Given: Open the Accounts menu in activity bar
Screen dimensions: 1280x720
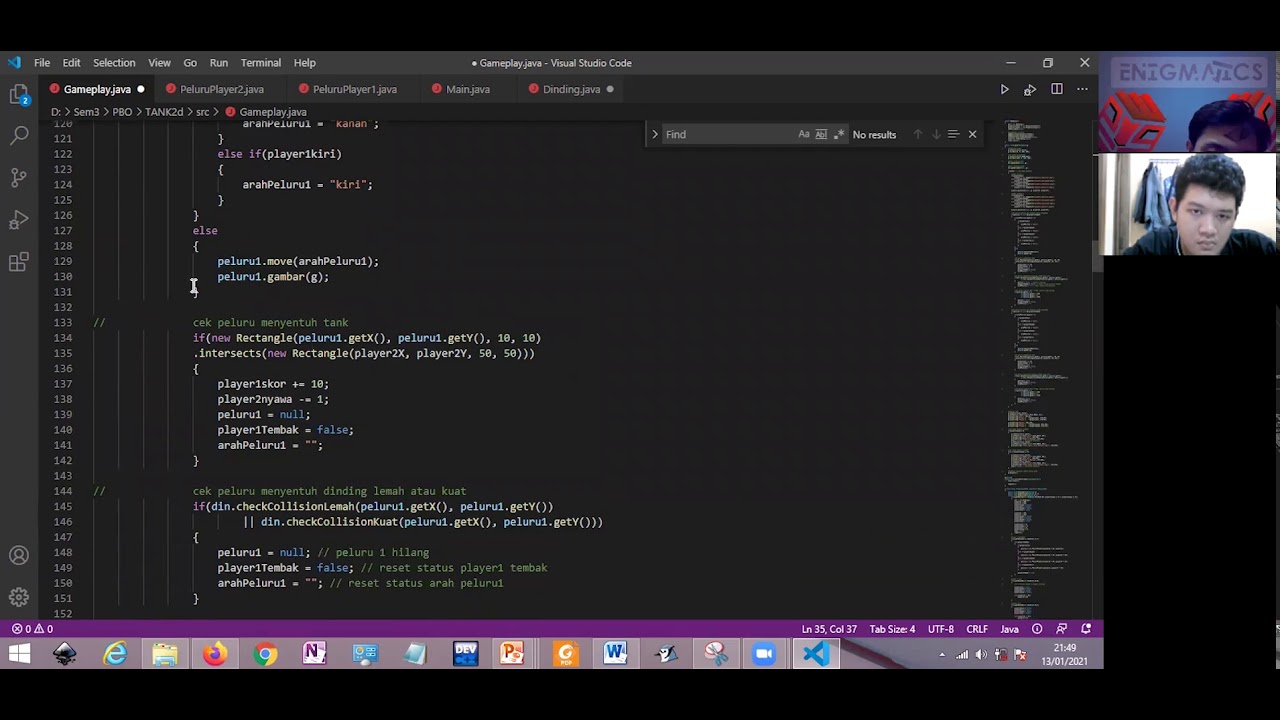Looking at the screenshot, I should [x=19, y=555].
